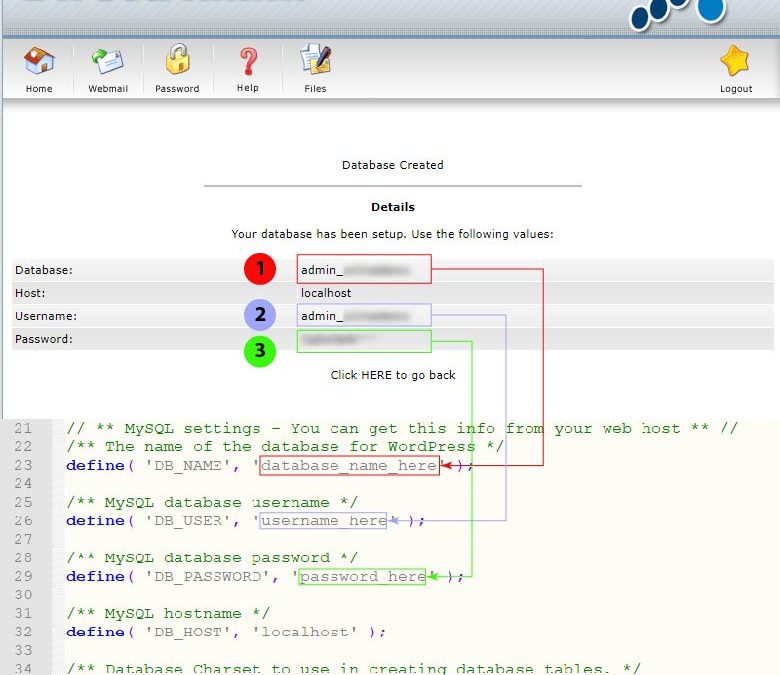Click the Logout label link

(736, 89)
